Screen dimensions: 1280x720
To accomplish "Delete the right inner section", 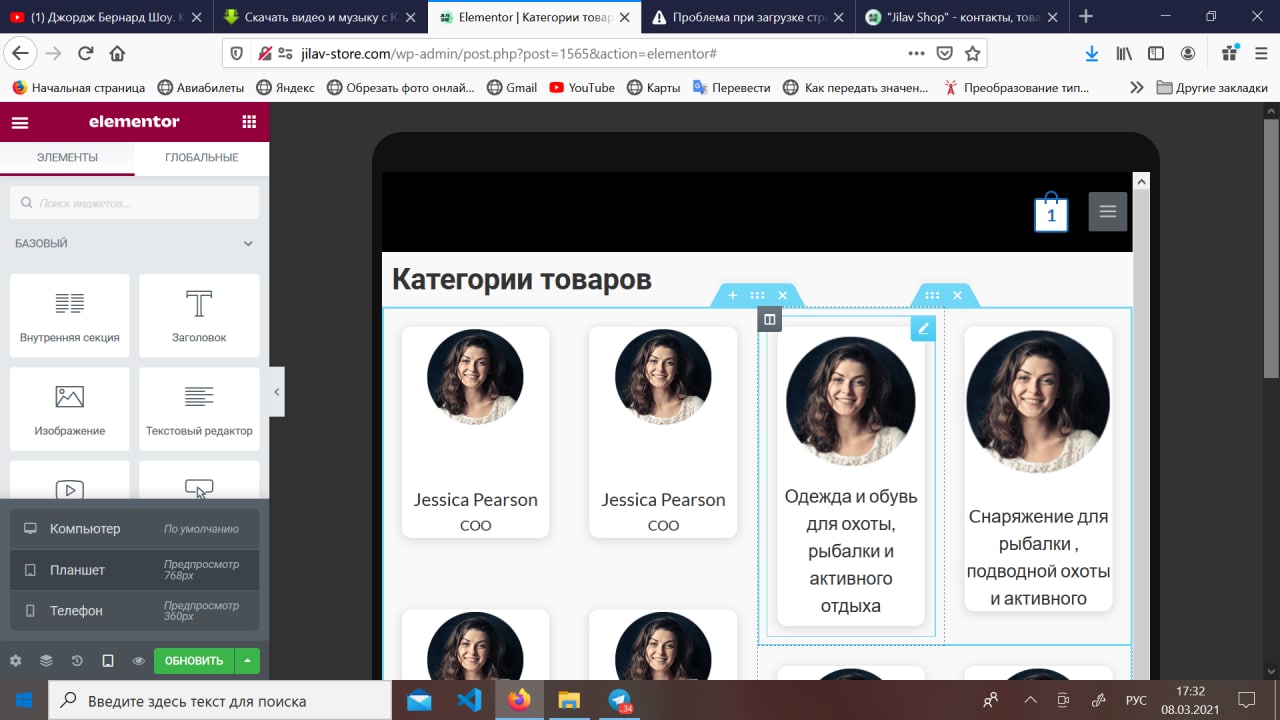I will (x=957, y=295).
